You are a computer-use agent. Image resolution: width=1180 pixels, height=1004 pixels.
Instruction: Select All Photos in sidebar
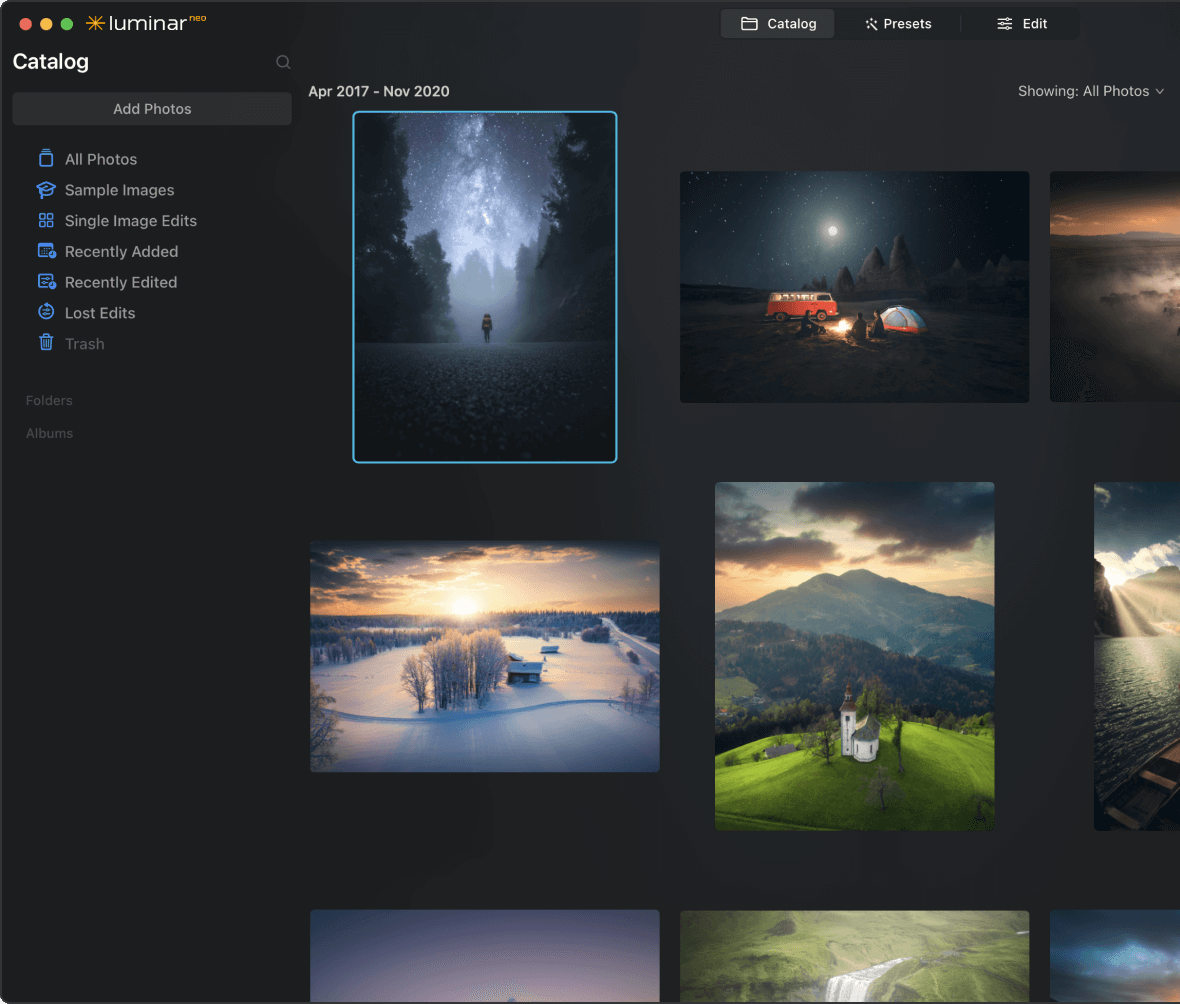click(101, 160)
